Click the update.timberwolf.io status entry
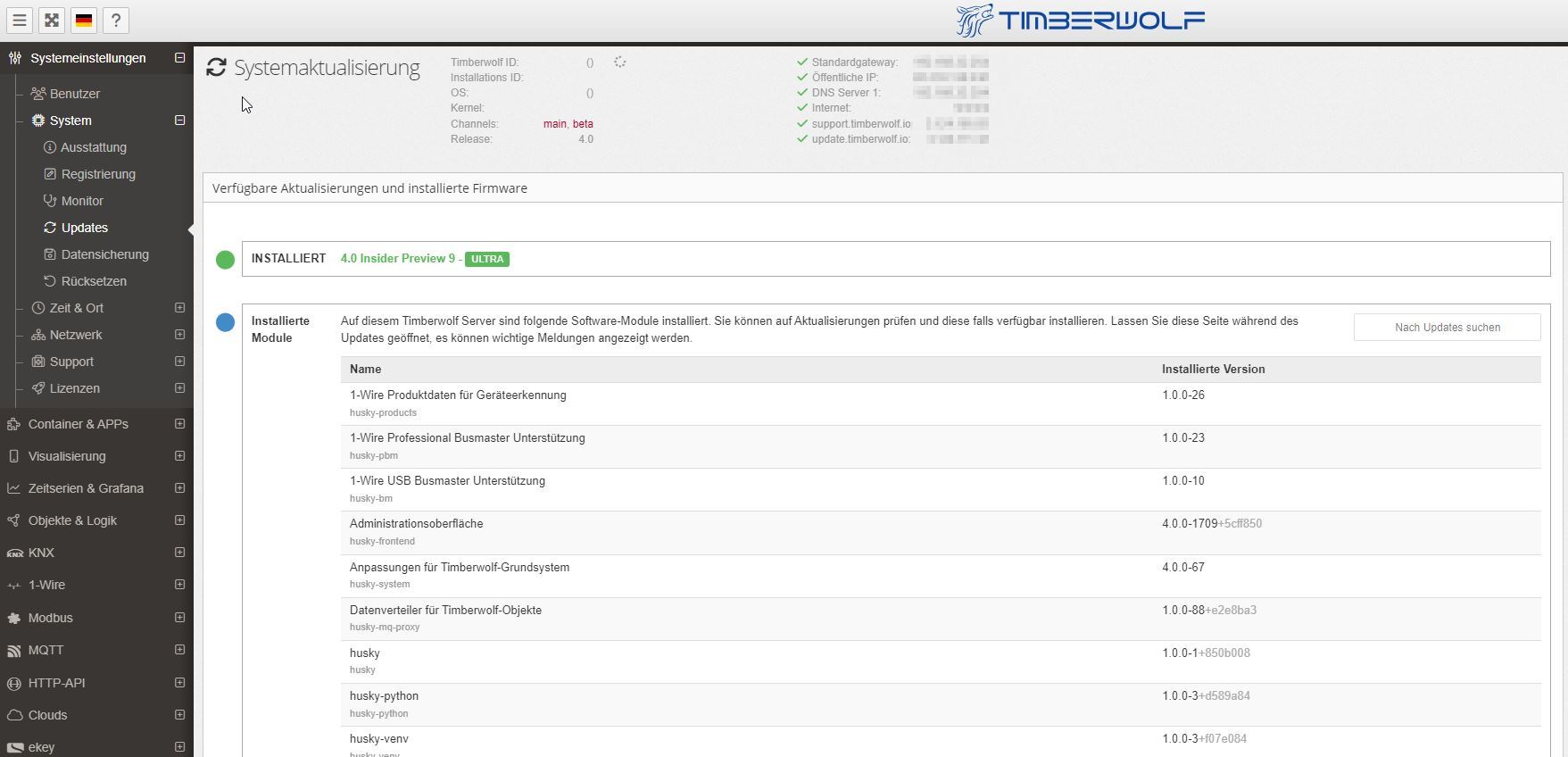This screenshot has height=757, width=1568. 860,139
